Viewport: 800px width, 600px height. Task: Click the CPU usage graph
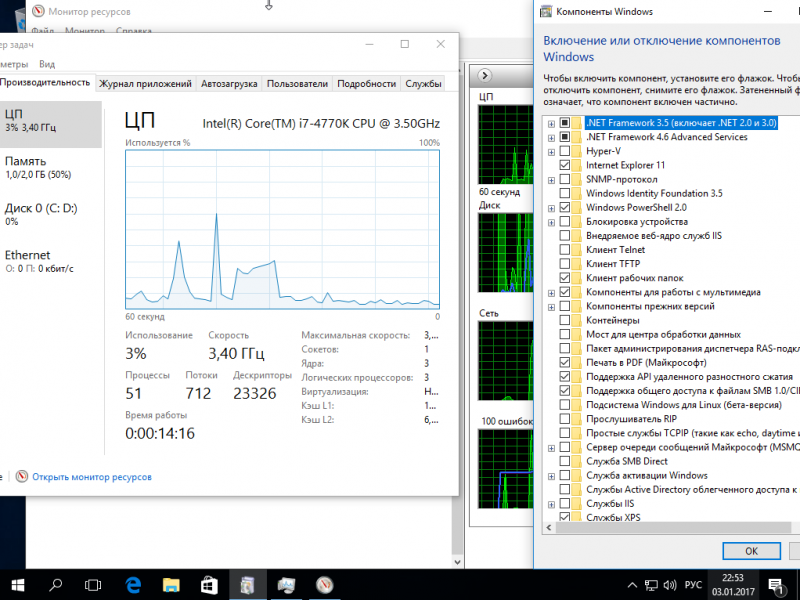[282, 229]
